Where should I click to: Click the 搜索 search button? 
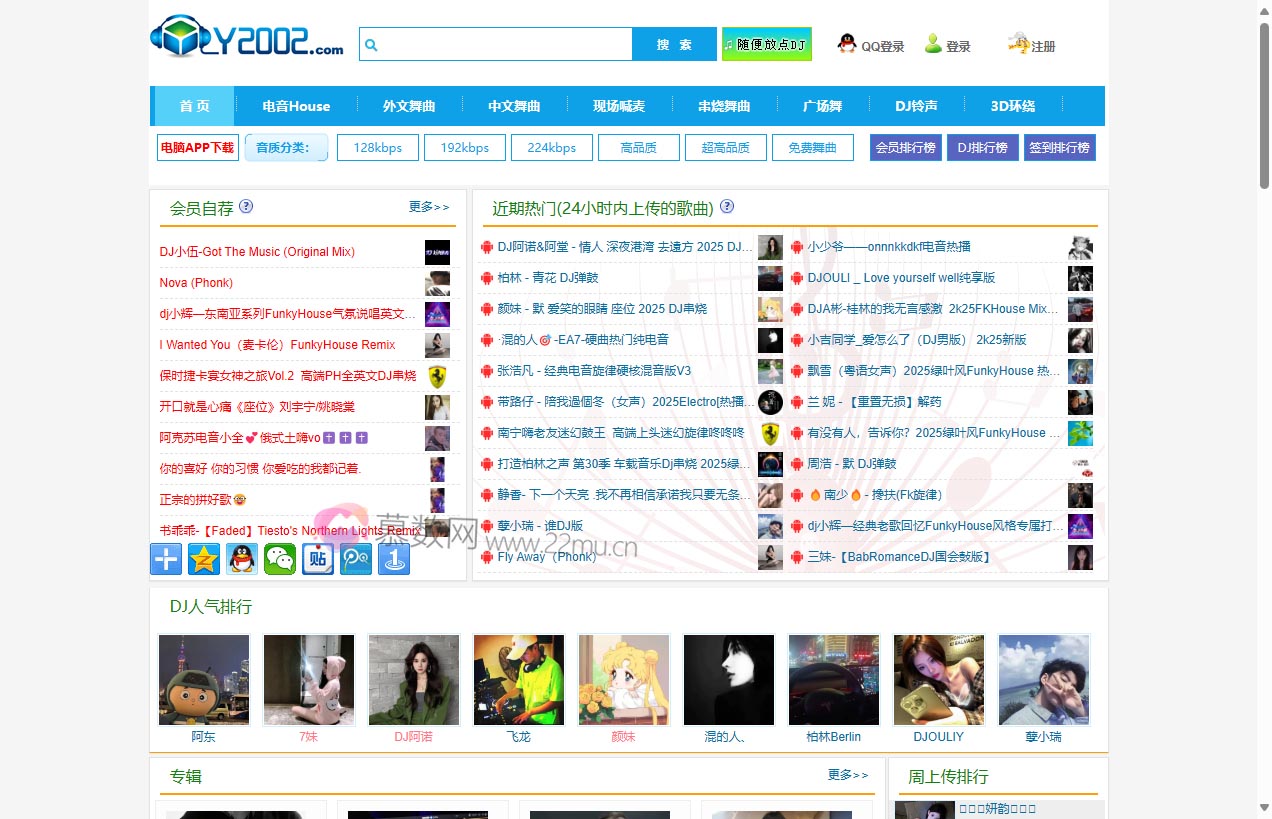(x=674, y=45)
